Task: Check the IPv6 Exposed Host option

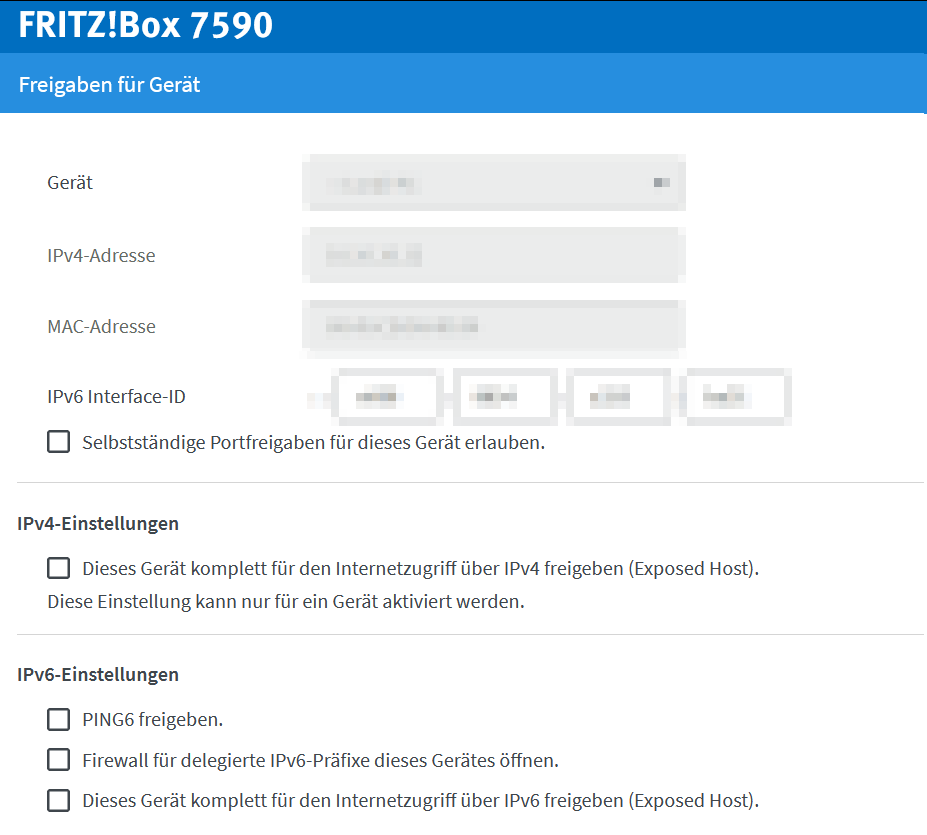Action: [59, 800]
